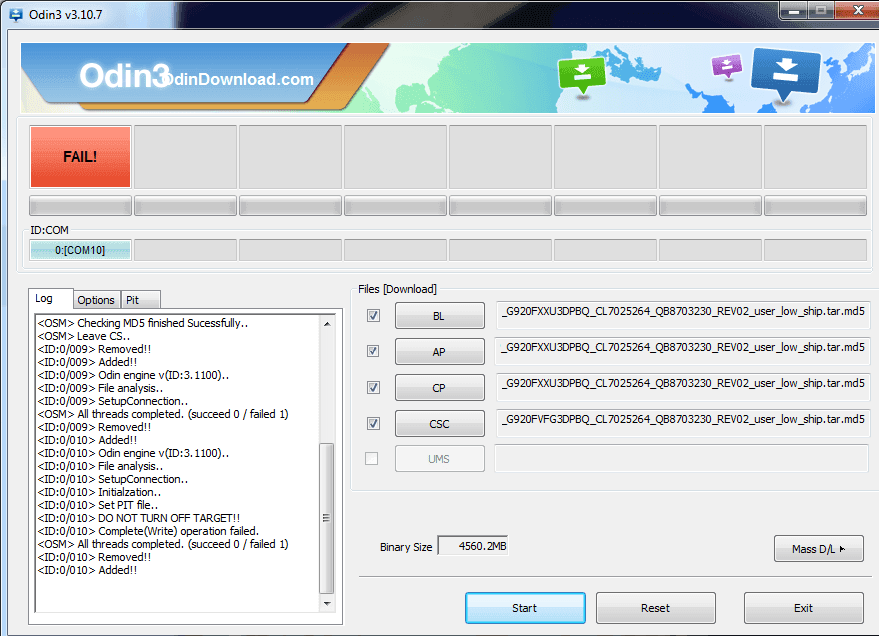Uncheck the AP file checkbox
The image size is (879, 636).
[373, 351]
